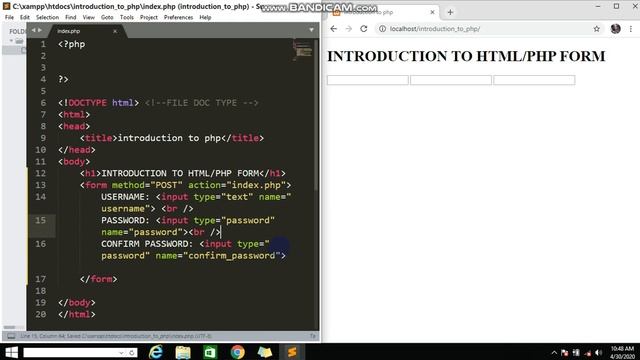Viewport: 640px width, 360px height.
Task: Go forward in Chrome browser
Action: [x=349, y=29]
